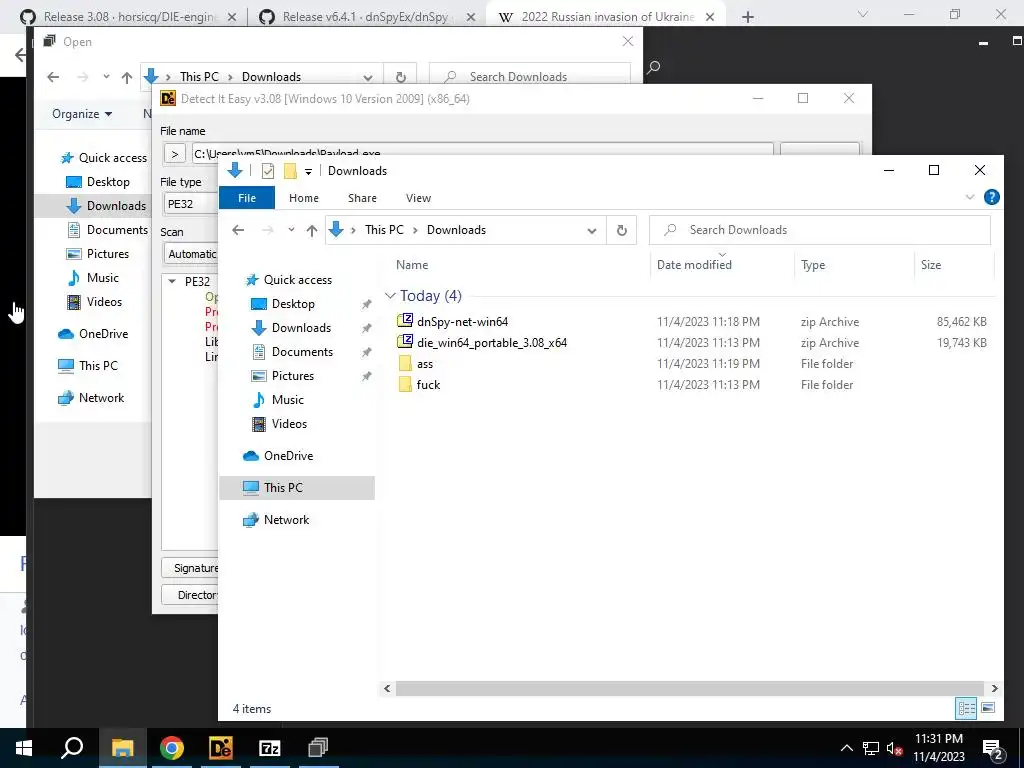Select Videos in front Explorer nav pane
The image size is (1024, 768).
coord(289,424)
